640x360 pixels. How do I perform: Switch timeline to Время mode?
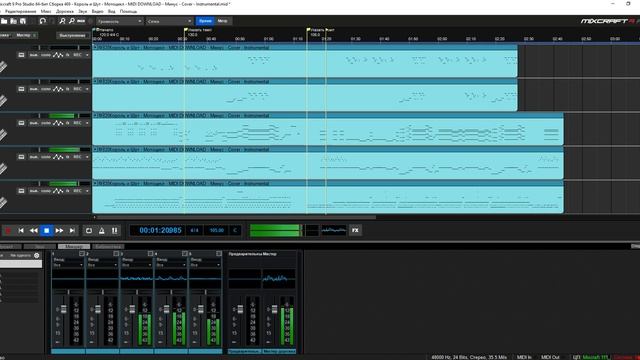[x=205, y=21]
